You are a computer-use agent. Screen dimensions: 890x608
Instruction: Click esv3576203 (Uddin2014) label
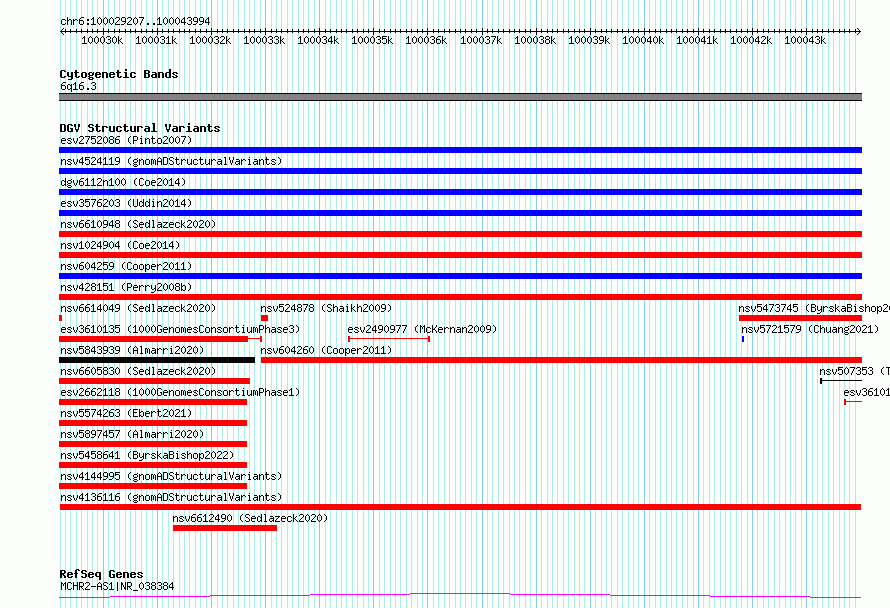click(x=126, y=203)
